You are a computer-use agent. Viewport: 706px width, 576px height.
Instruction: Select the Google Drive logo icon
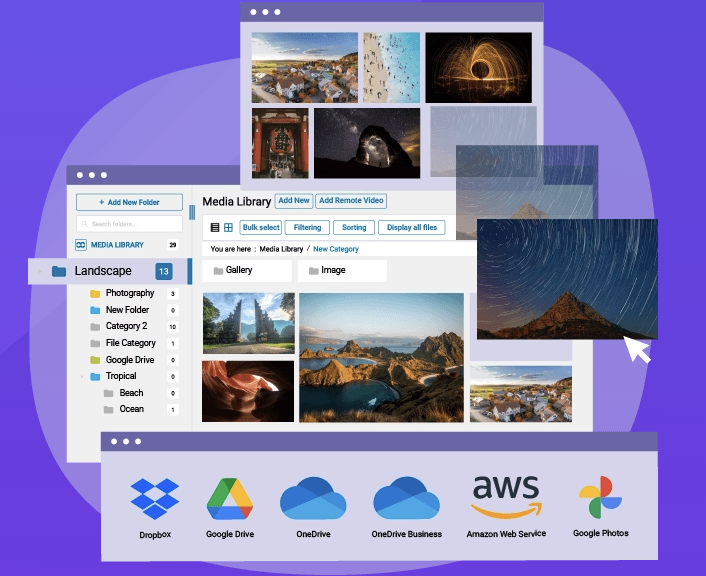pos(232,499)
